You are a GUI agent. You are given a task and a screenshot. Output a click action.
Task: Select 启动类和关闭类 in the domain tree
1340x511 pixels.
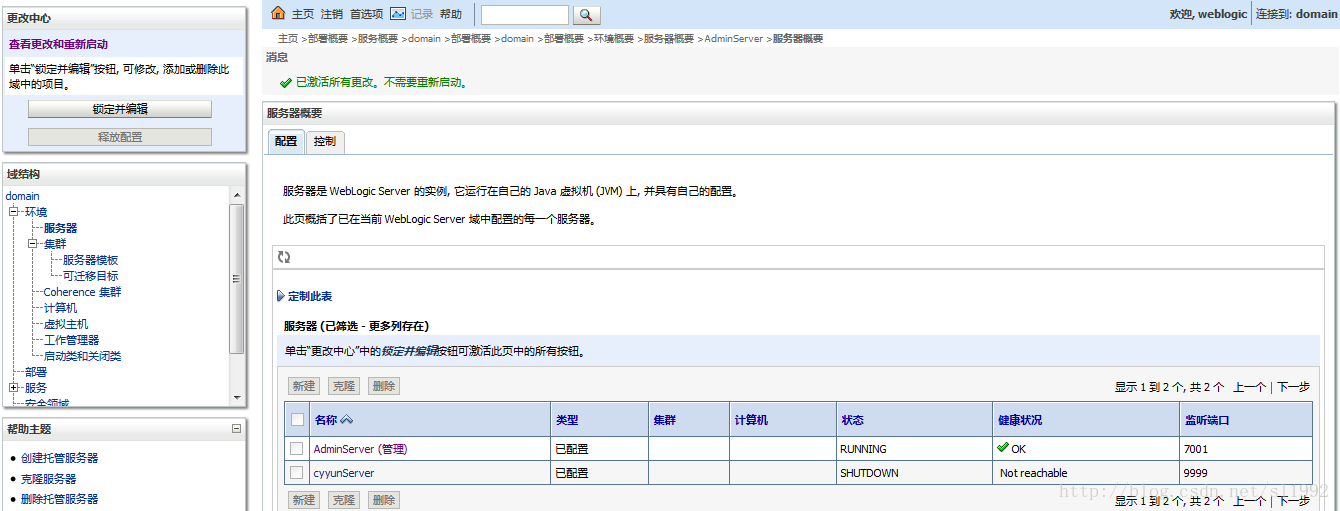83,356
